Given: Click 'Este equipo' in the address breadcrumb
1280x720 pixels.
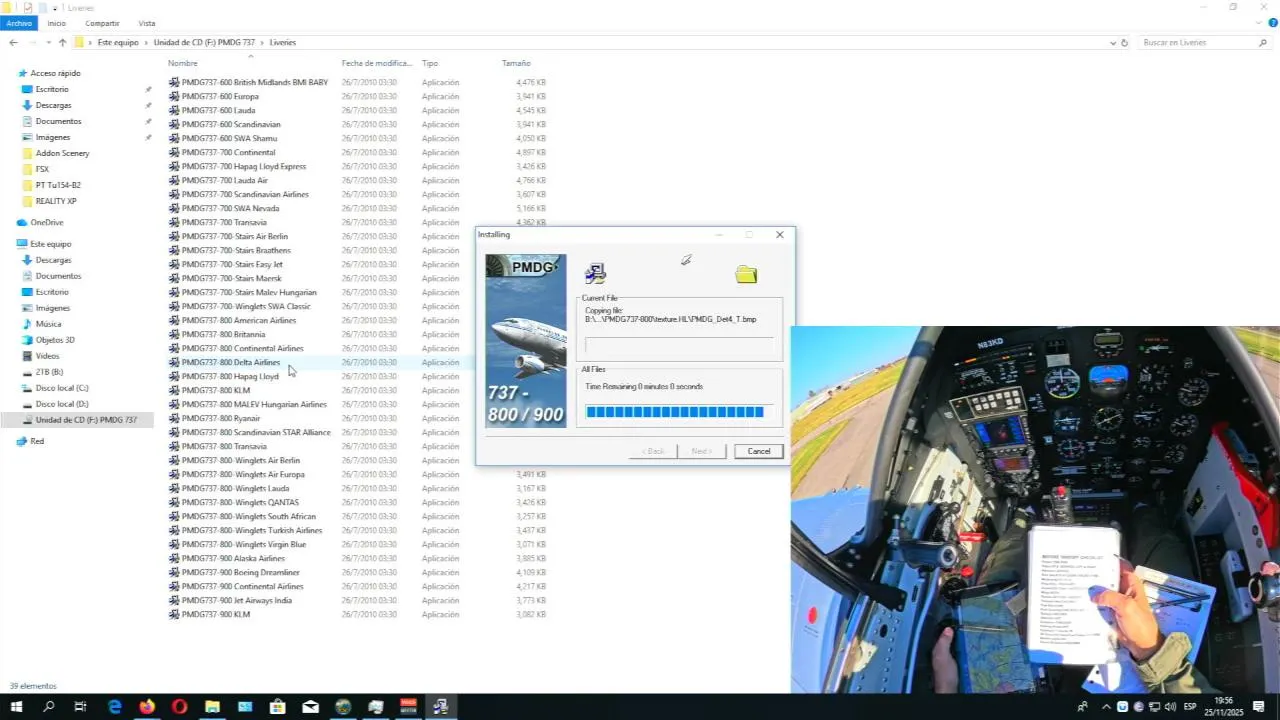Looking at the screenshot, I should (118, 43).
